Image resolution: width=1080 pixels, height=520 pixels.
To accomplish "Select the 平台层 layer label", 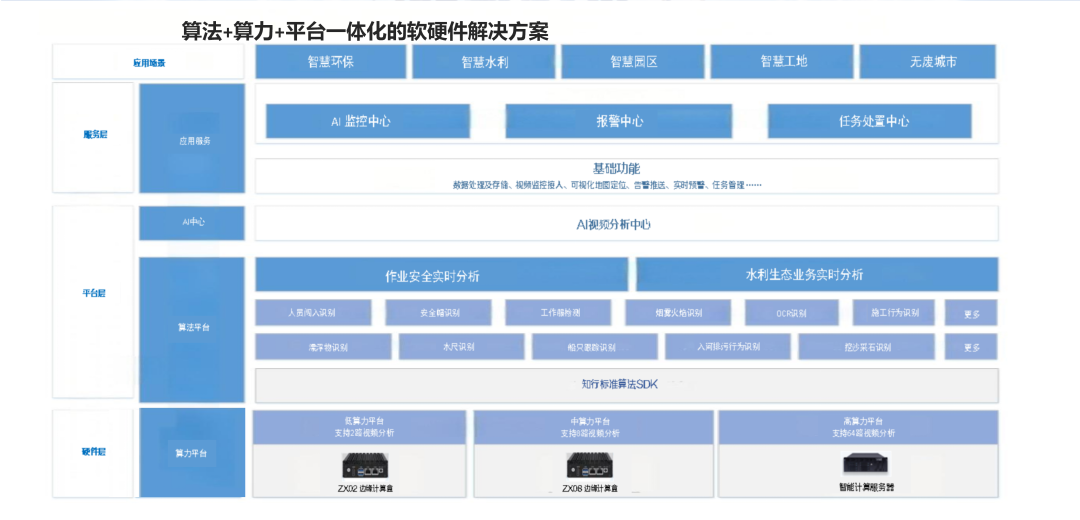I will coord(93,301).
